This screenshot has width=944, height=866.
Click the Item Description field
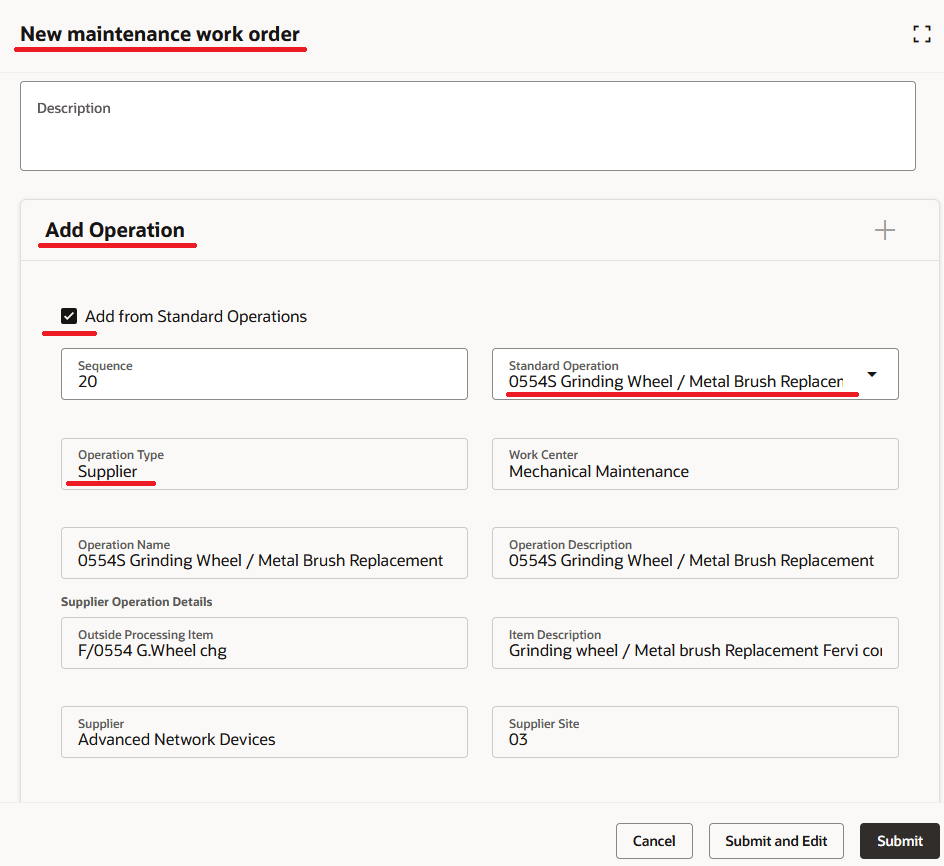click(695, 643)
